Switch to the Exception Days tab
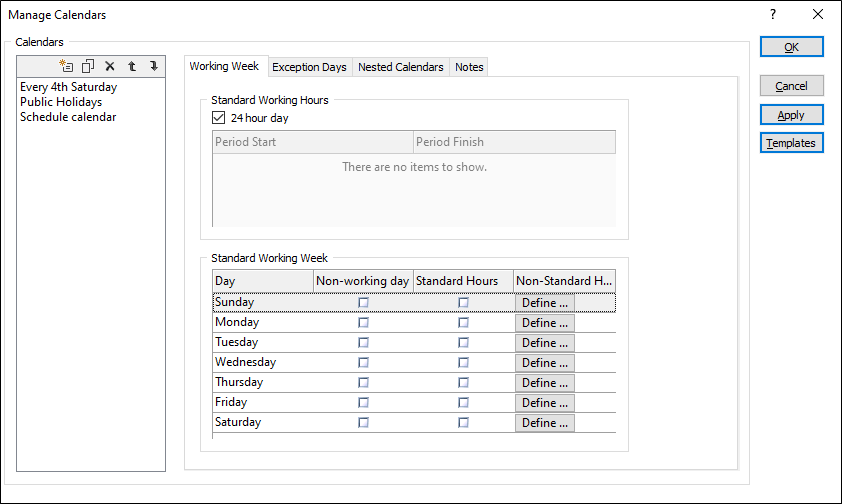This screenshot has height=504, width=842. [x=309, y=67]
